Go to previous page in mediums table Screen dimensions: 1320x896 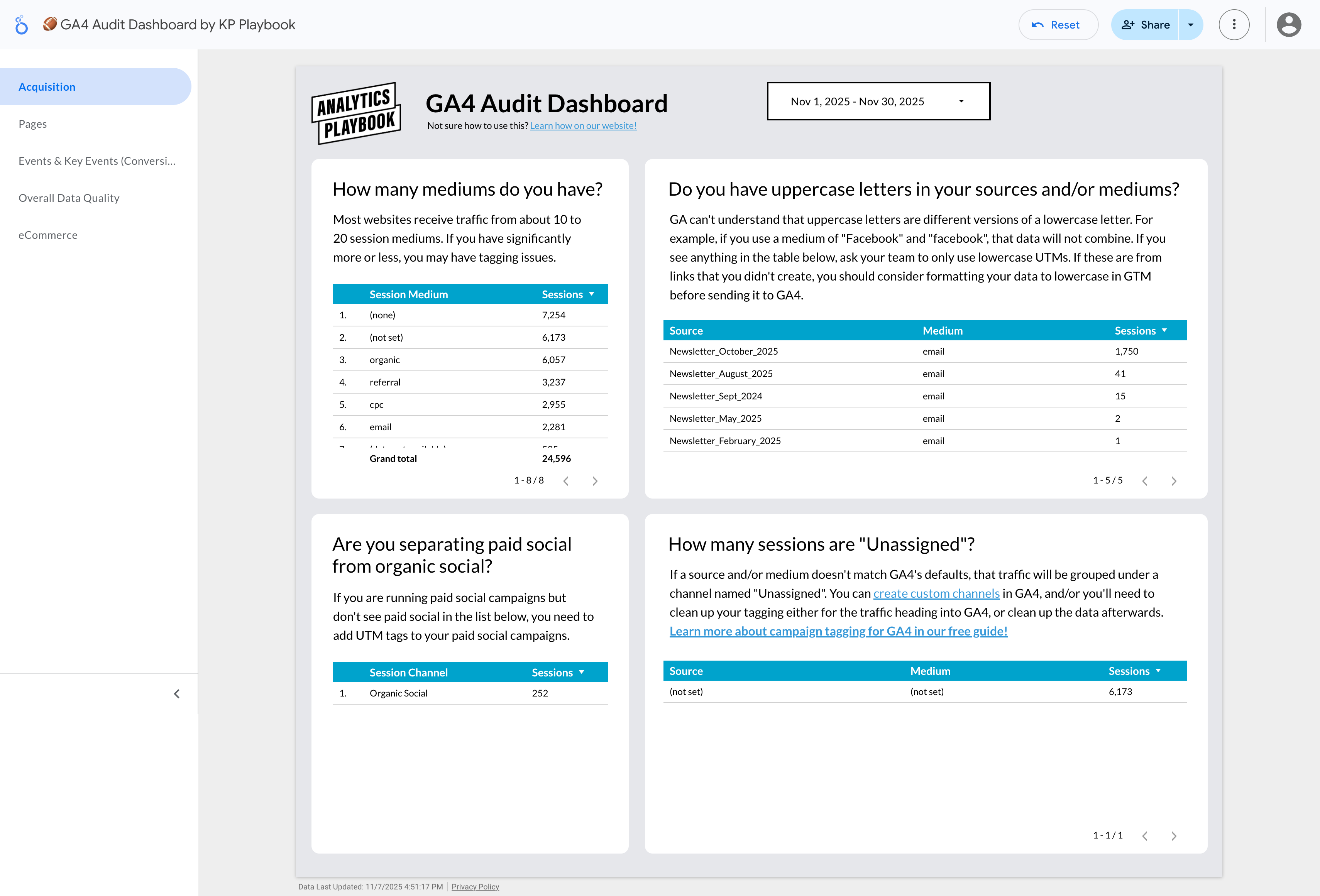click(x=566, y=481)
